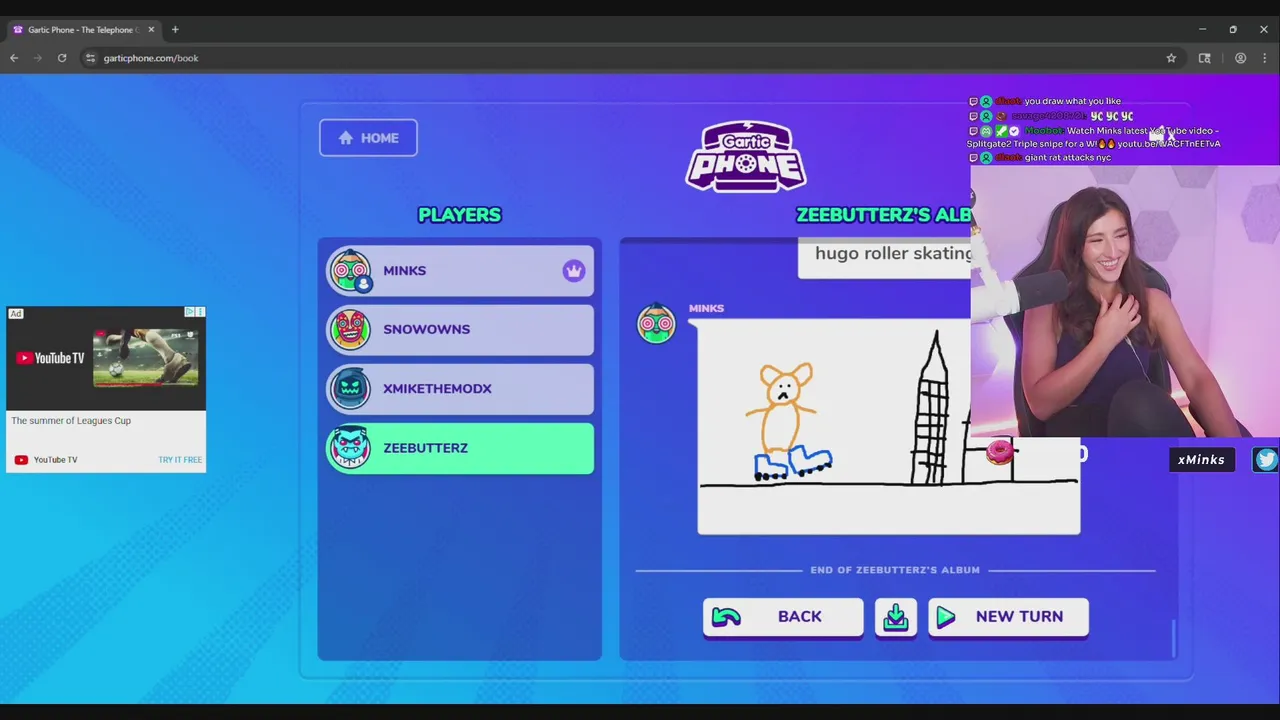The width and height of the screenshot is (1280, 720).
Task: Click the album scrollbar on the right edge
Action: [x=1173, y=637]
